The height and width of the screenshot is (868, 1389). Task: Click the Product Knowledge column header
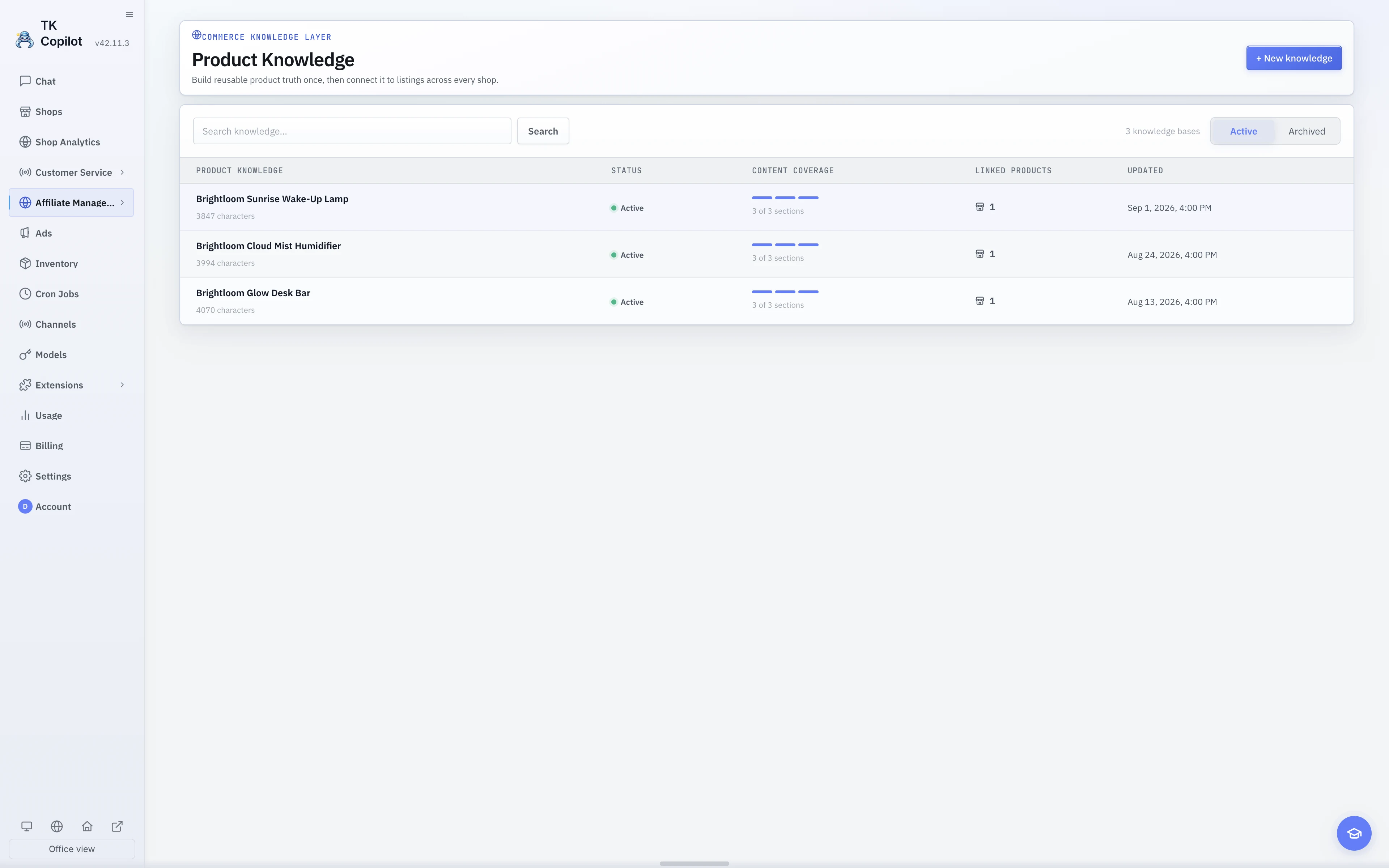click(x=239, y=170)
